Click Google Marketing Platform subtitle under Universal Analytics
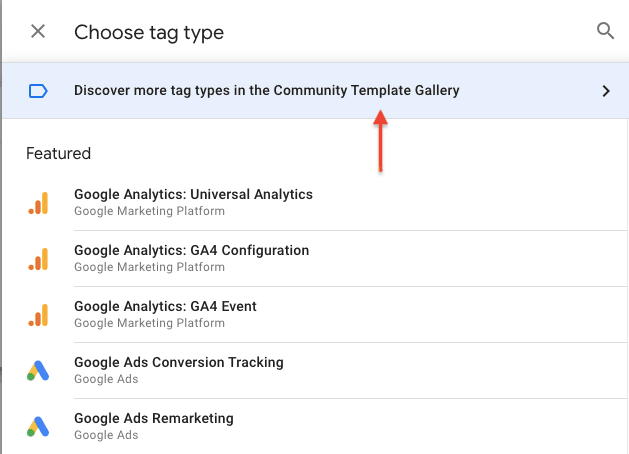This screenshot has width=629, height=454. pos(150,211)
